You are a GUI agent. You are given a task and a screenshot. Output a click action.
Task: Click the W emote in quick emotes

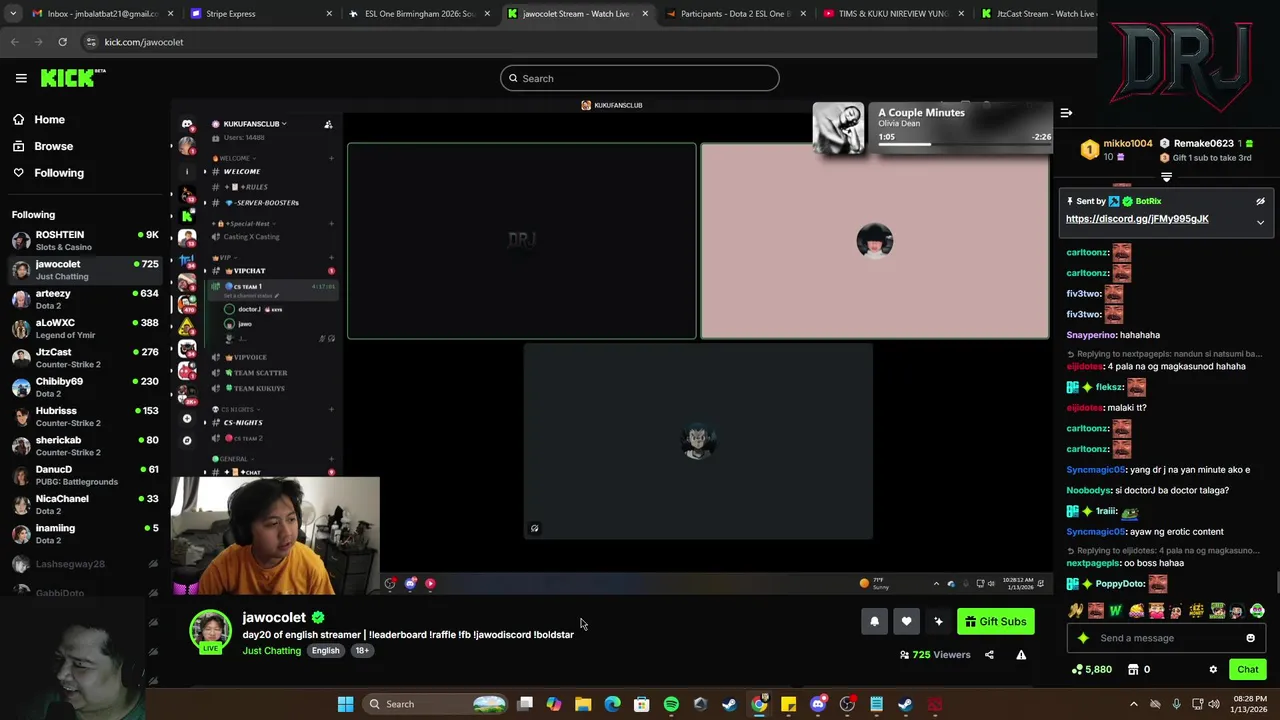point(1115,610)
